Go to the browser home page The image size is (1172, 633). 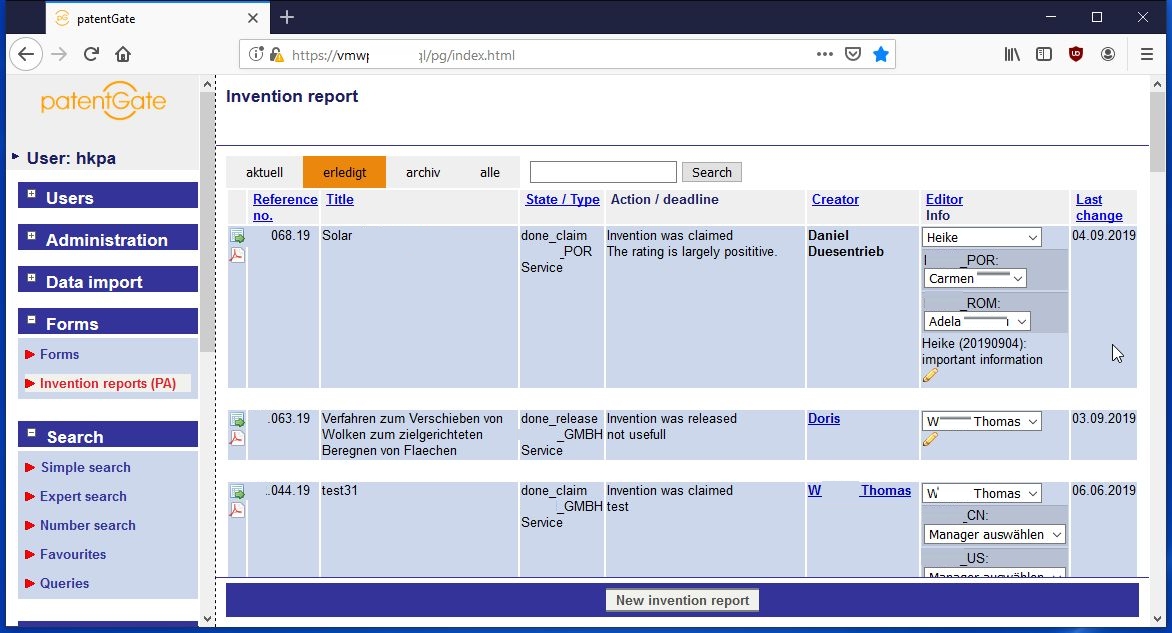tap(123, 55)
